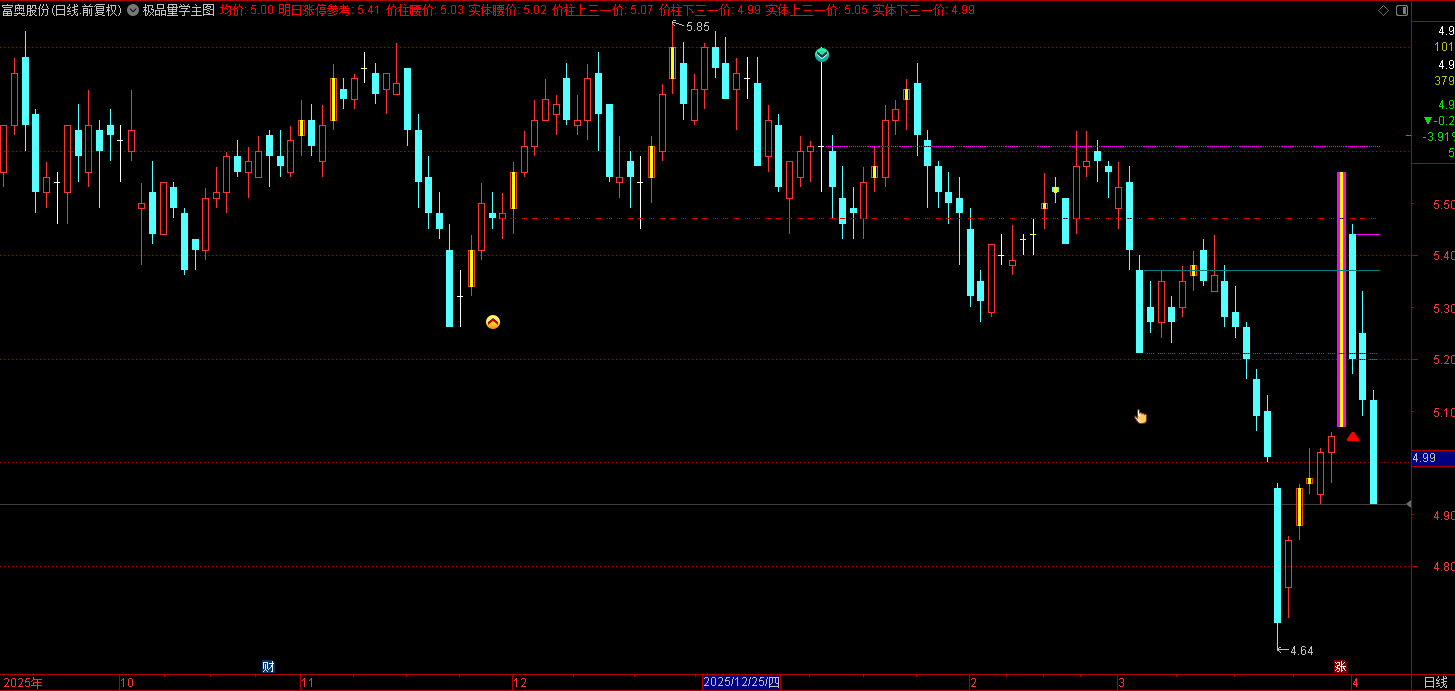Image resolution: width=1455 pixels, height=691 pixels.
Task: Click month 11 on the time axis
Action: point(308,683)
